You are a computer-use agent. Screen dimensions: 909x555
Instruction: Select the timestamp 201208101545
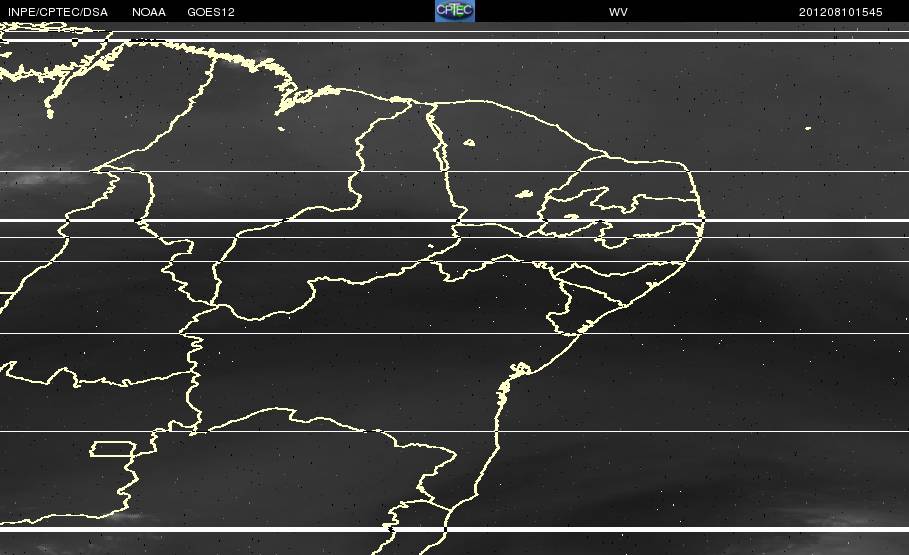841,12
